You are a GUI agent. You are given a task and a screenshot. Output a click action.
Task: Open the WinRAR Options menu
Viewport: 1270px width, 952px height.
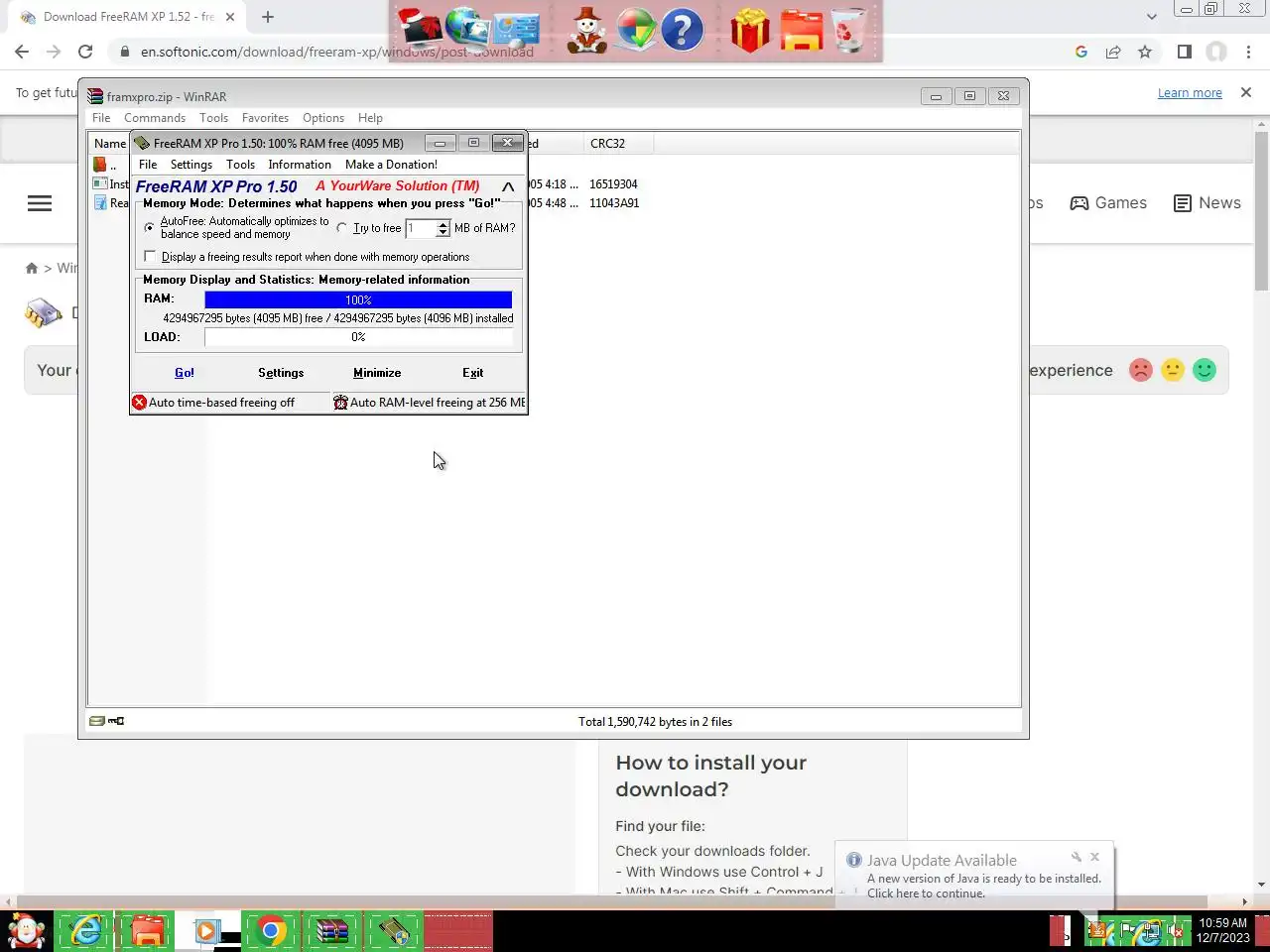[x=323, y=118]
